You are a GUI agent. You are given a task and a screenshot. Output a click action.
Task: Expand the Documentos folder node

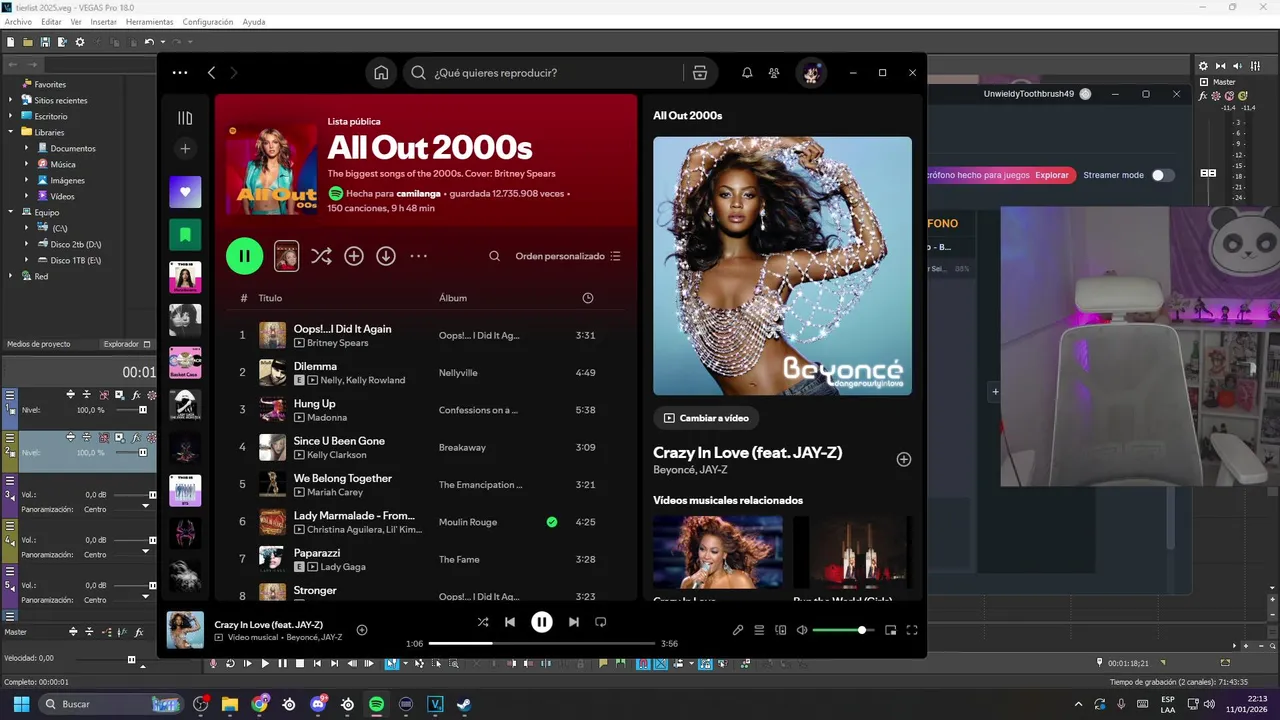click(27, 148)
